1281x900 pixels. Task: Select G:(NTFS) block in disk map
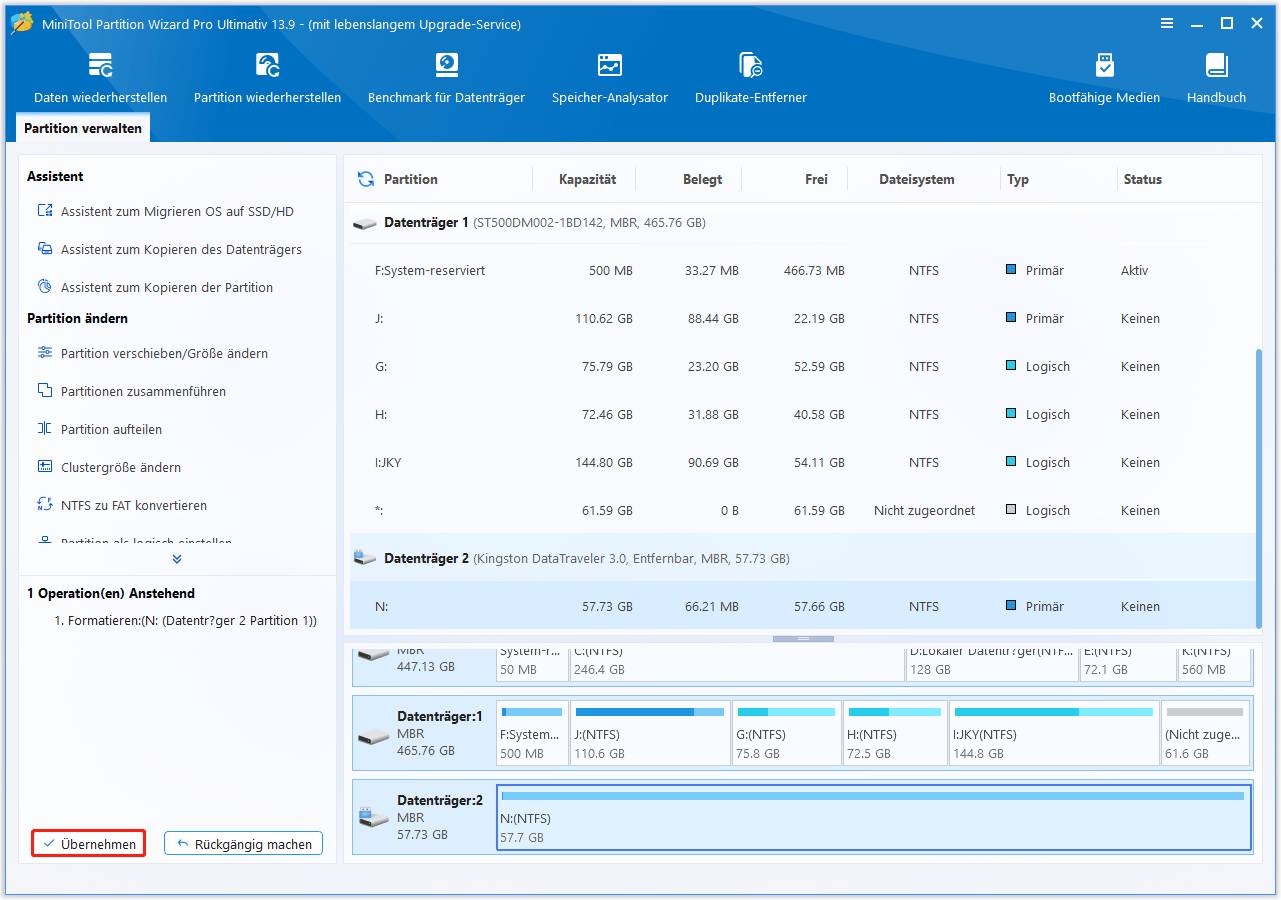tap(786, 732)
